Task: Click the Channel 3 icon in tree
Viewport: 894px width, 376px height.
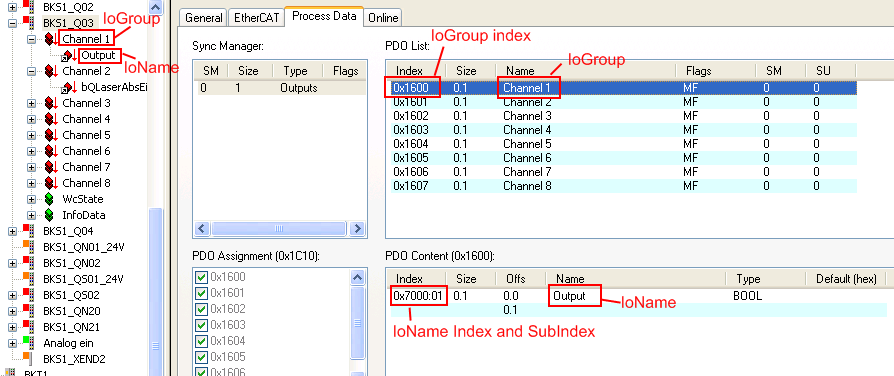Action: 51,103
